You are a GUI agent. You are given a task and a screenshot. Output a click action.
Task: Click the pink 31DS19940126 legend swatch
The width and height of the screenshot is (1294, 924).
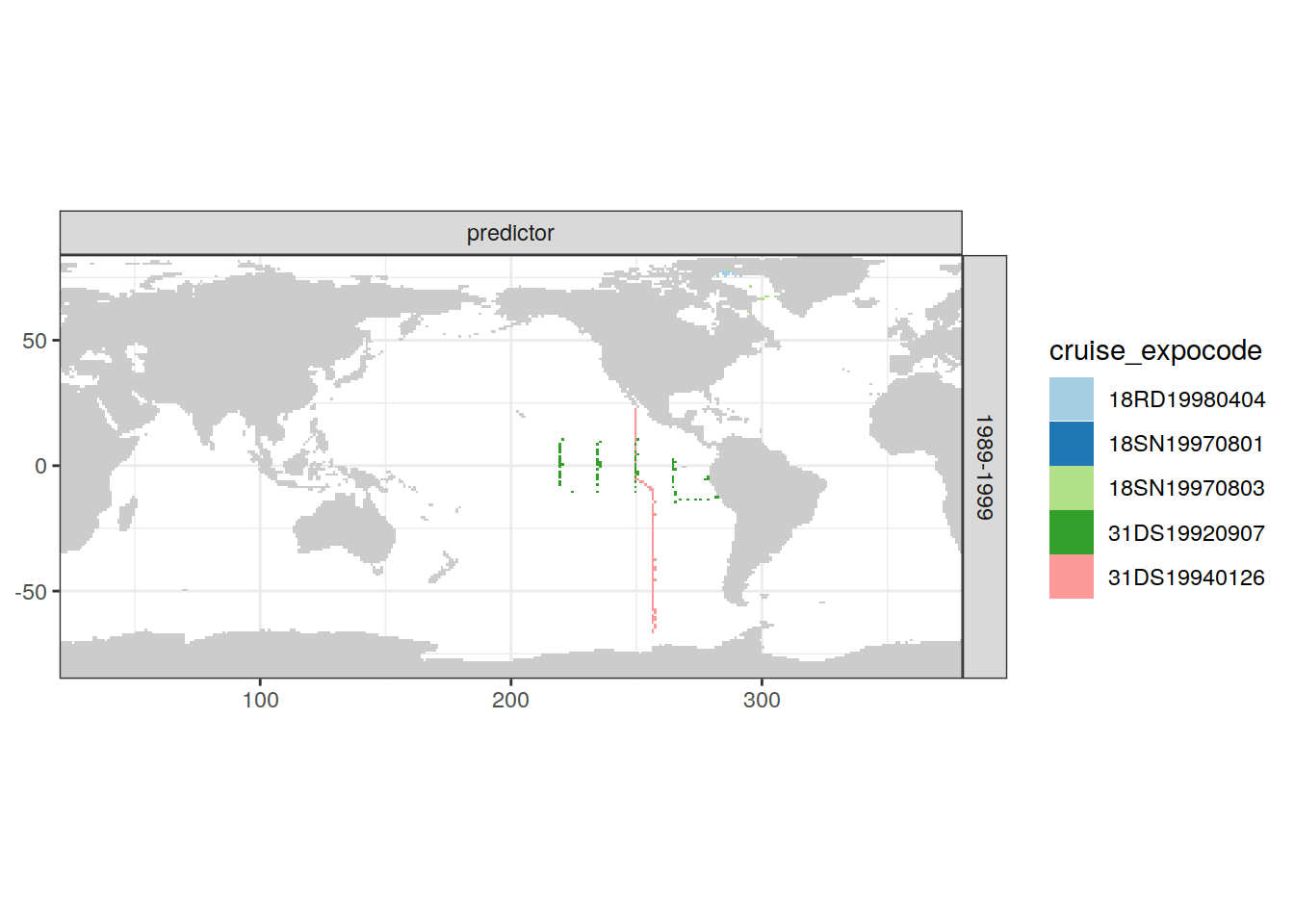[x=1071, y=577]
